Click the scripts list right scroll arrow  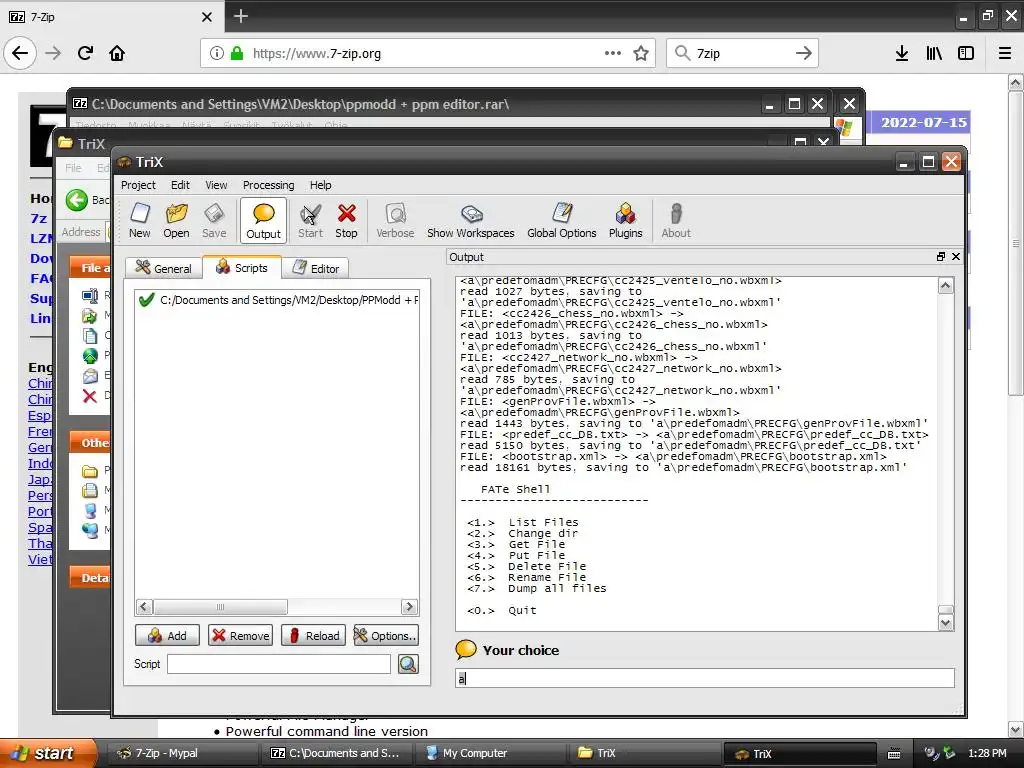[409, 607]
